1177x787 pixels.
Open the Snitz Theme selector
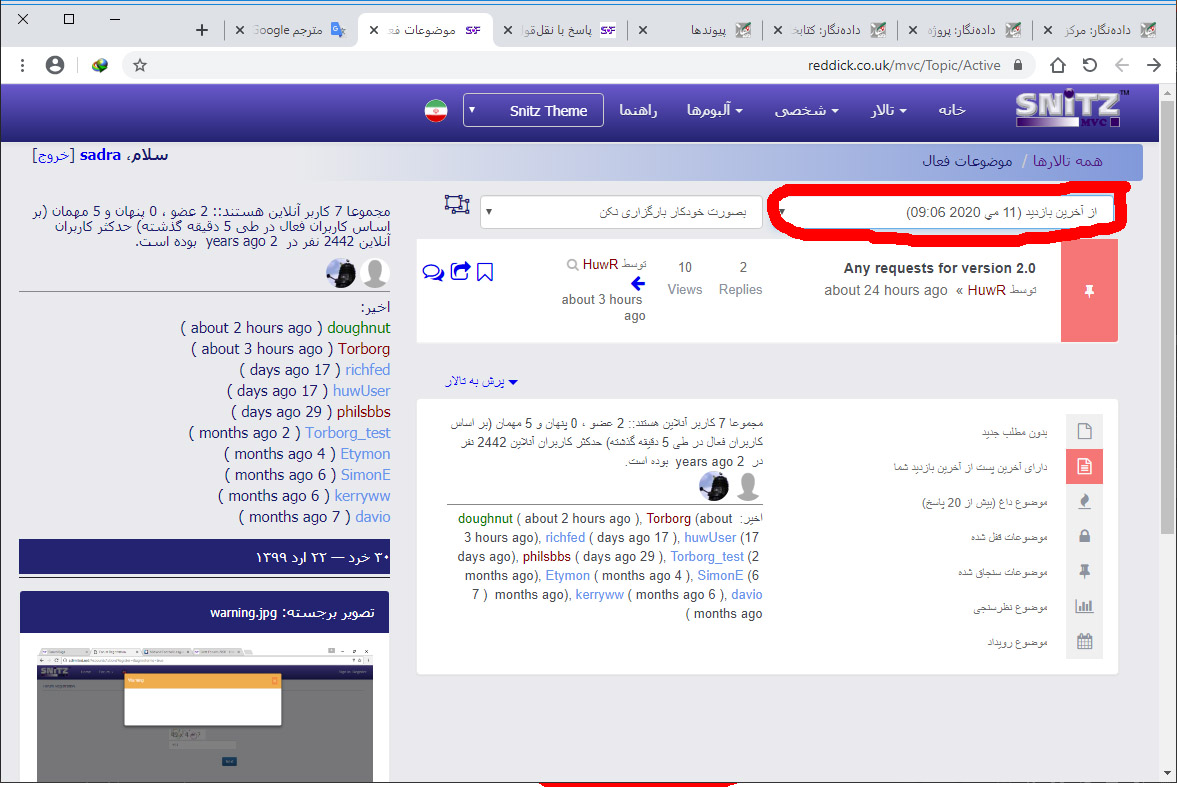tap(534, 110)
